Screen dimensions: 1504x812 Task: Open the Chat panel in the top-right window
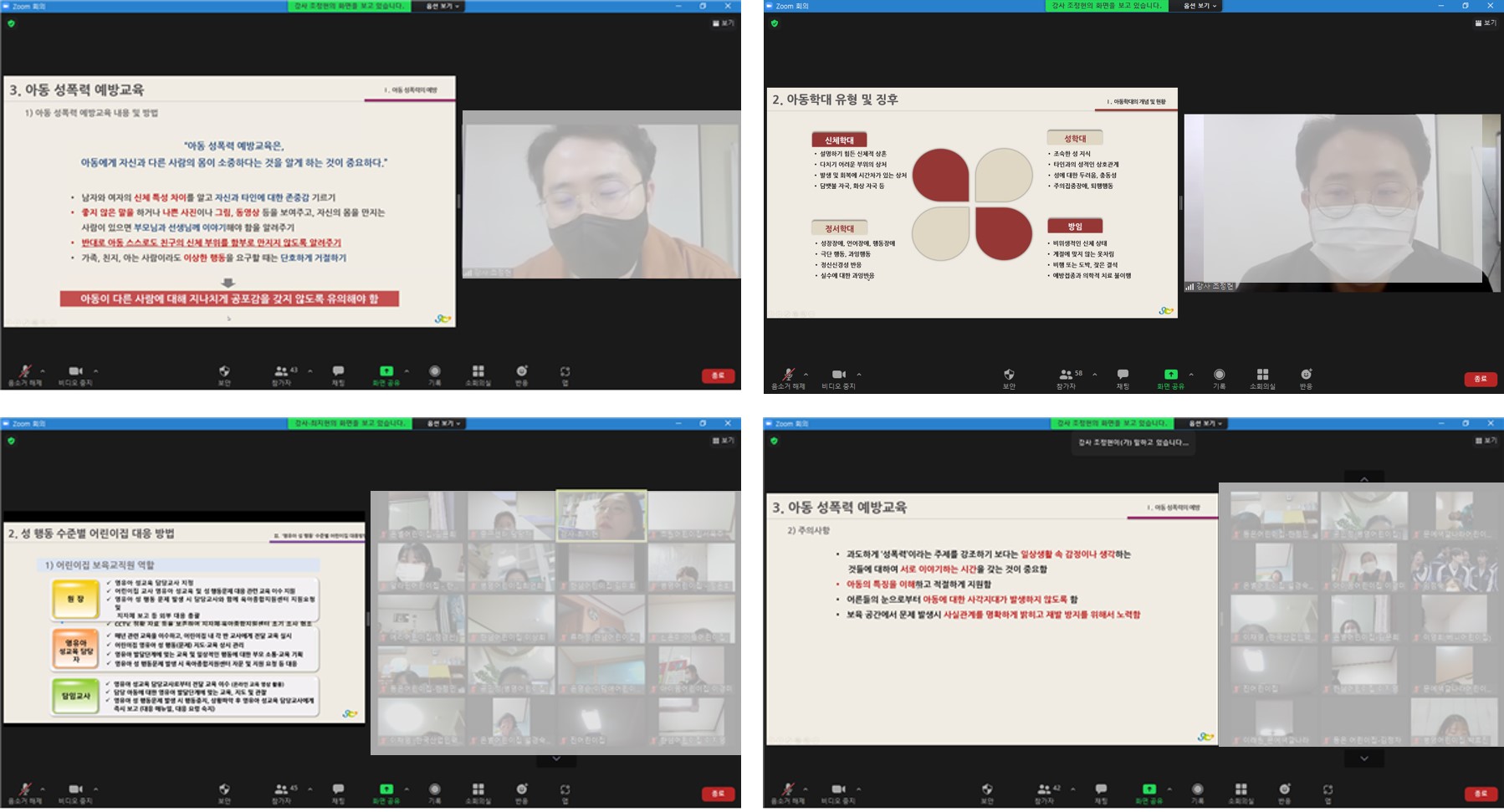(1123, 377)
